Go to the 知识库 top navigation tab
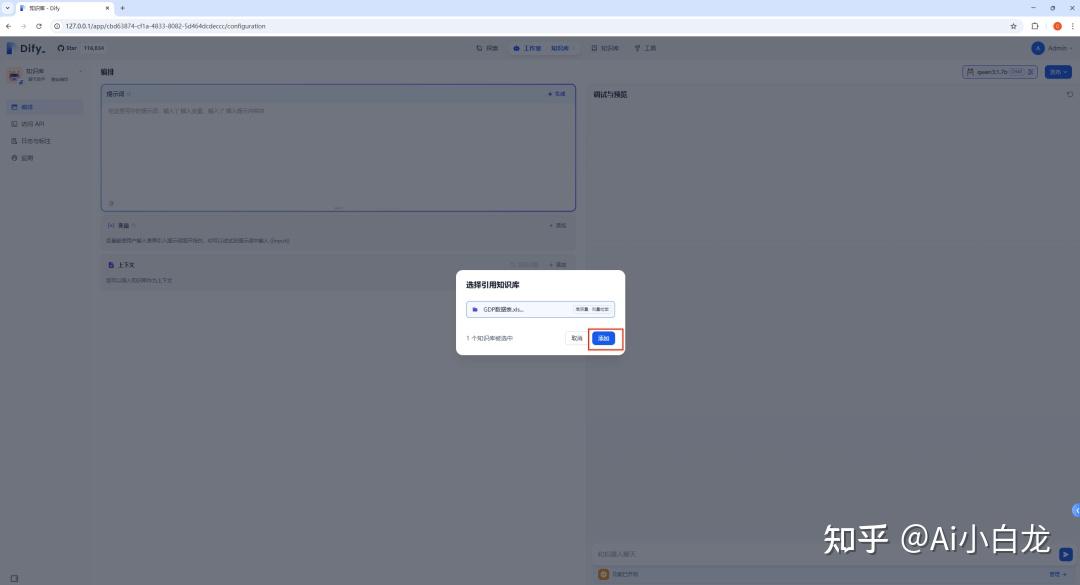This screenshot has width=1080, height=585. click(x=605, y=48)
